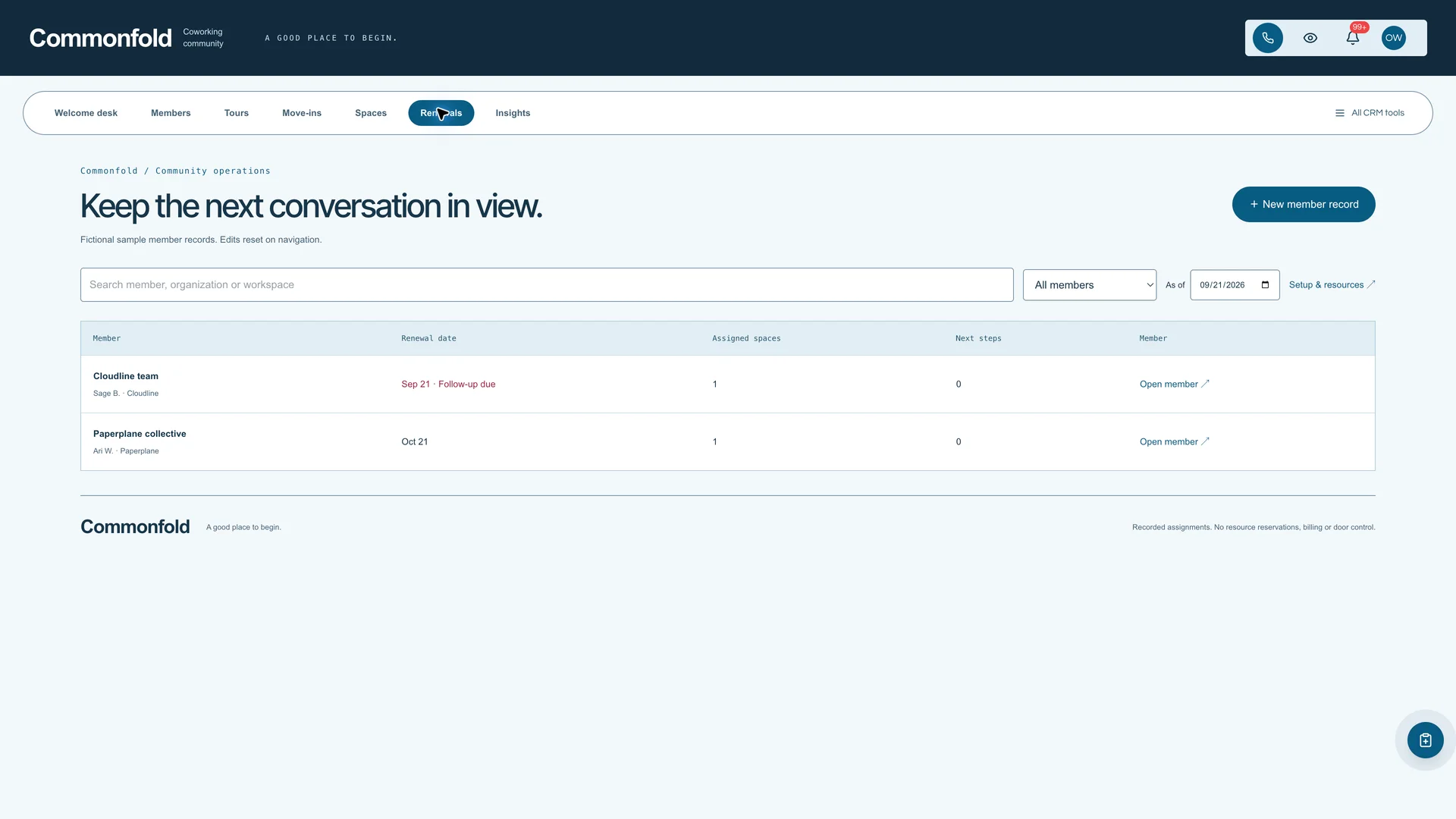
Task: Focus the member search field
Action: [x=547, y=285]
